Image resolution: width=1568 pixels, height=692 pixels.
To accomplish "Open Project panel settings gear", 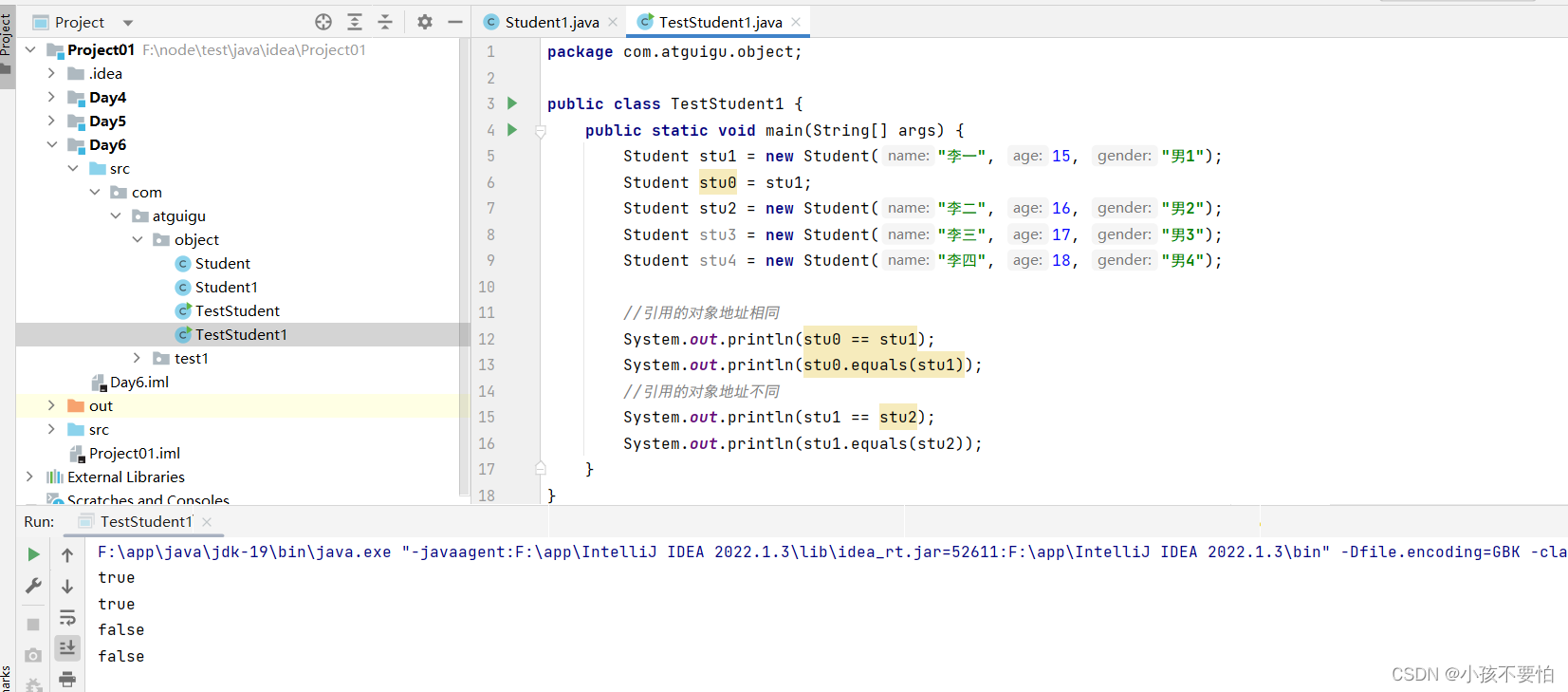I will click(425, 22).
